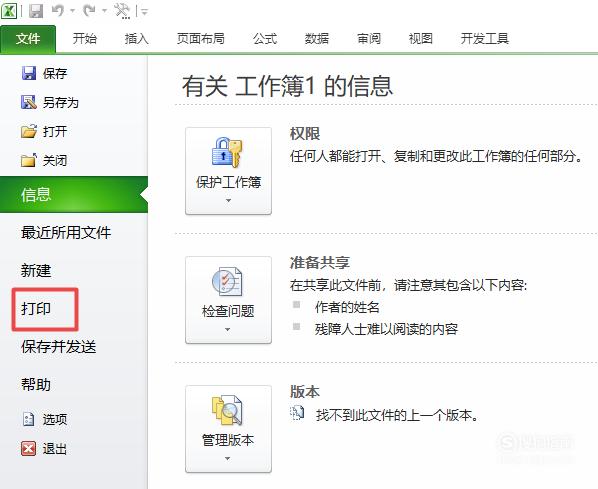The image size is (598, 489).
Task: Click the 选项 label in sidebar
Action: pos(55,420)
